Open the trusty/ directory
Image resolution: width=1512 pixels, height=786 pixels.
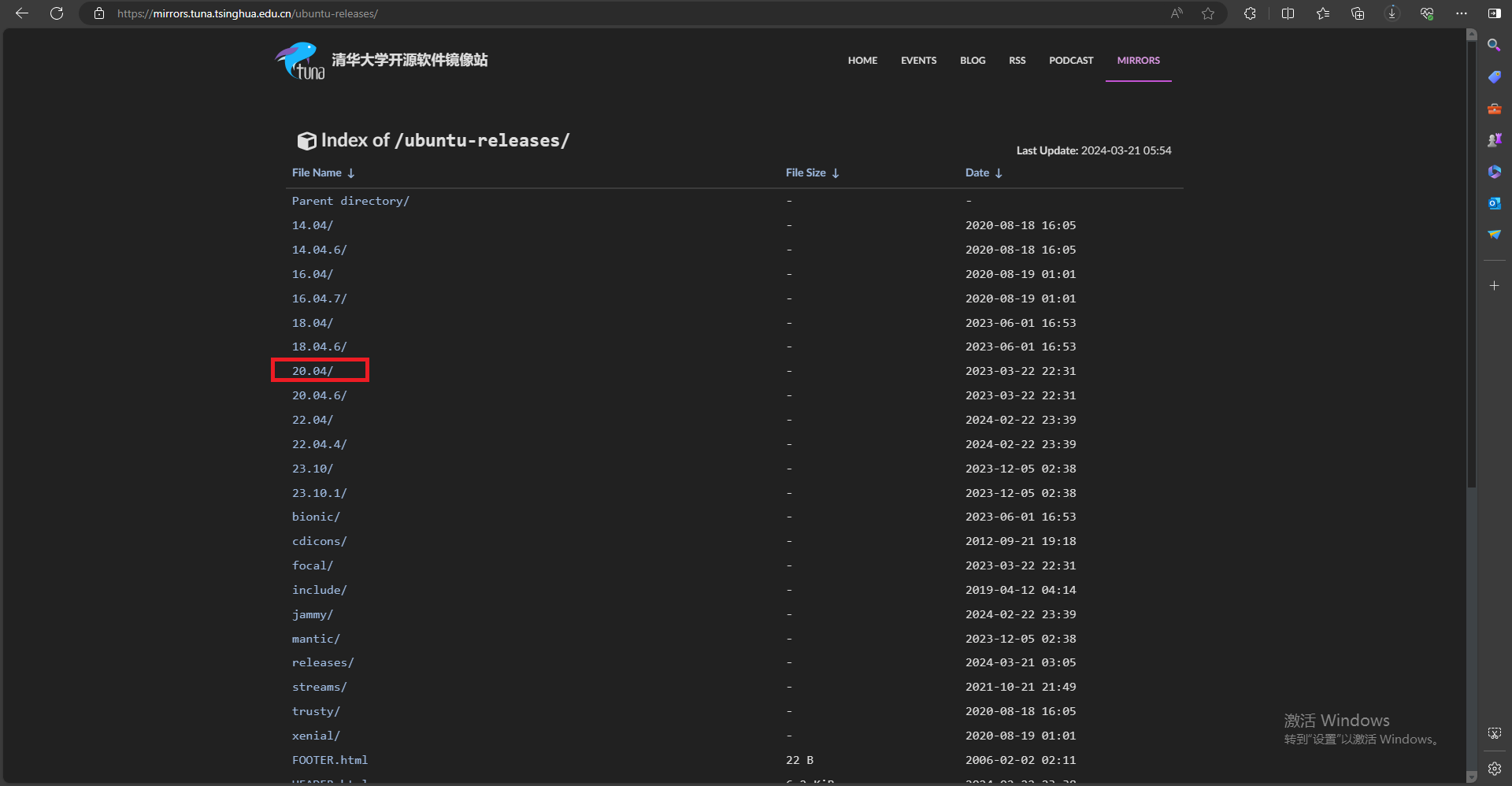[x=316, y=711]
